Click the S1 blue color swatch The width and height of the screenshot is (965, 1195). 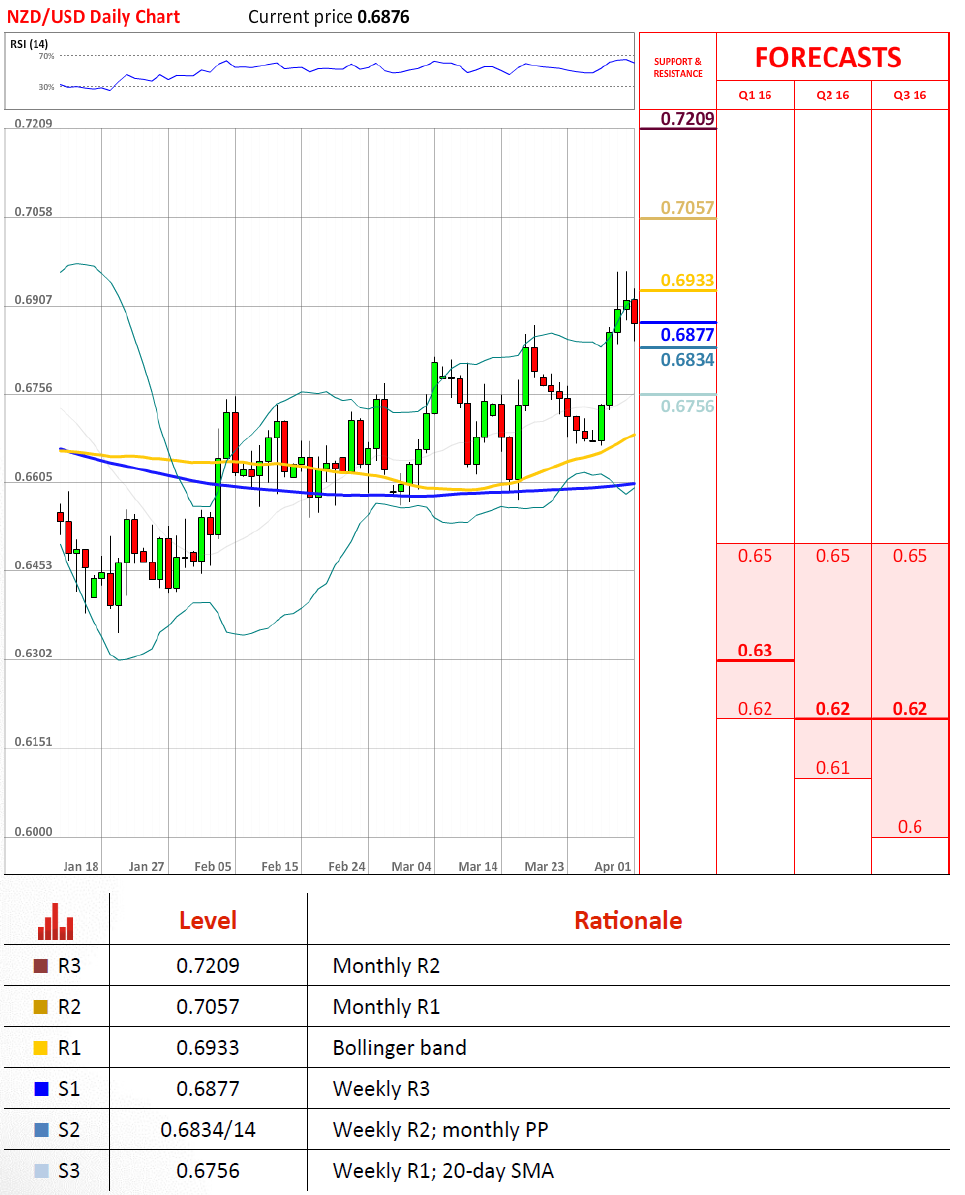(41, 1088)
